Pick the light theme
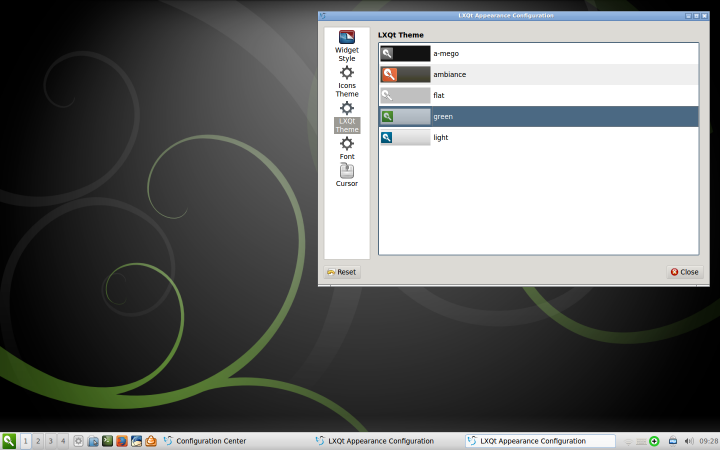This screenshot has width=720, height=450. pos(539,137)
